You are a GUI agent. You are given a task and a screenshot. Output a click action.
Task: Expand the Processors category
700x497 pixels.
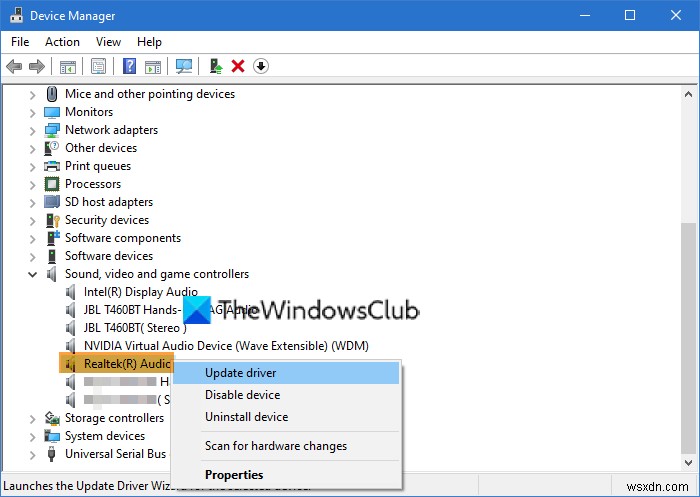pos(33,184)
